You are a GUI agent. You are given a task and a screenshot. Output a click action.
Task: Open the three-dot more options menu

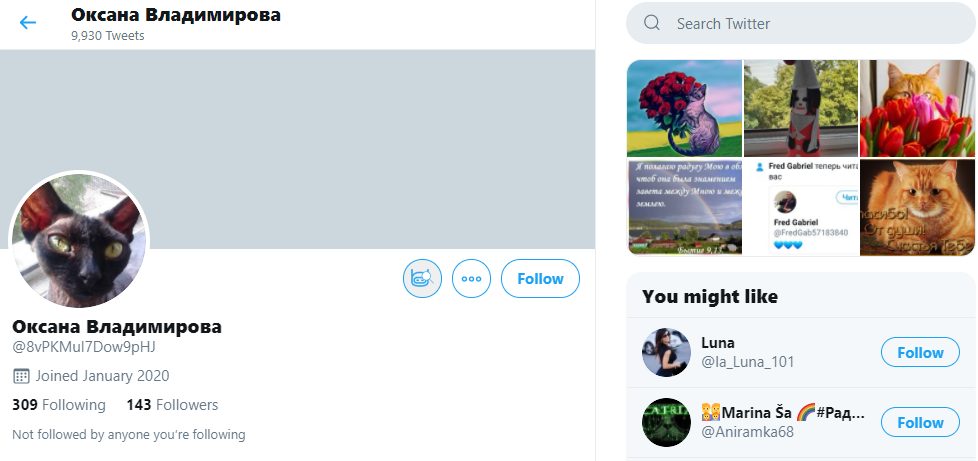click(472, 279)
